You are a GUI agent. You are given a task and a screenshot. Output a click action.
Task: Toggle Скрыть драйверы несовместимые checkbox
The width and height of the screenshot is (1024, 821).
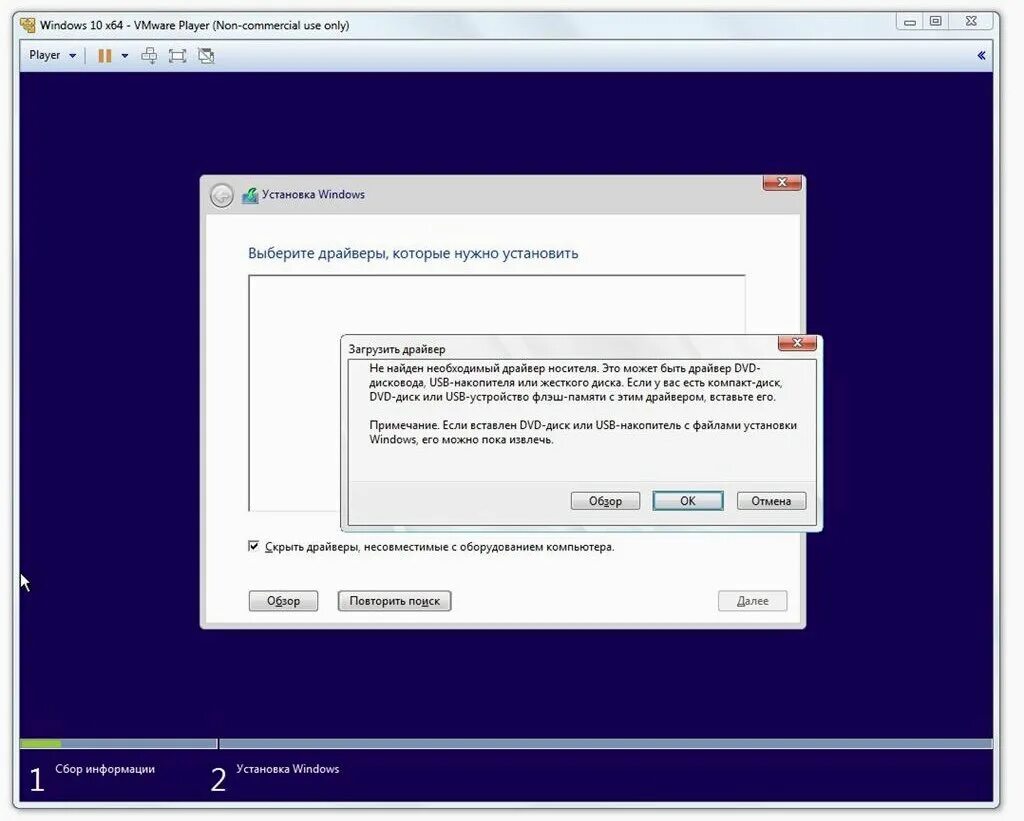pos(253,546)
